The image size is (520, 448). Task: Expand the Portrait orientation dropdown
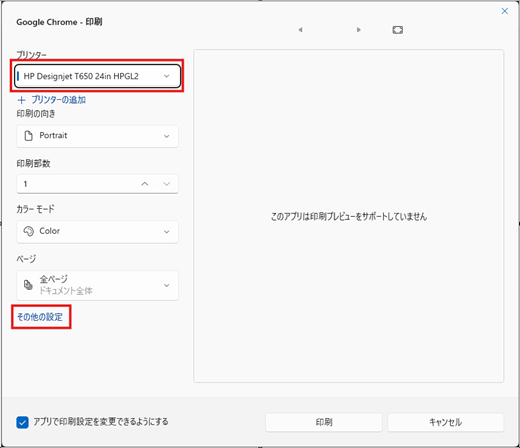click(x=97, y=136)
